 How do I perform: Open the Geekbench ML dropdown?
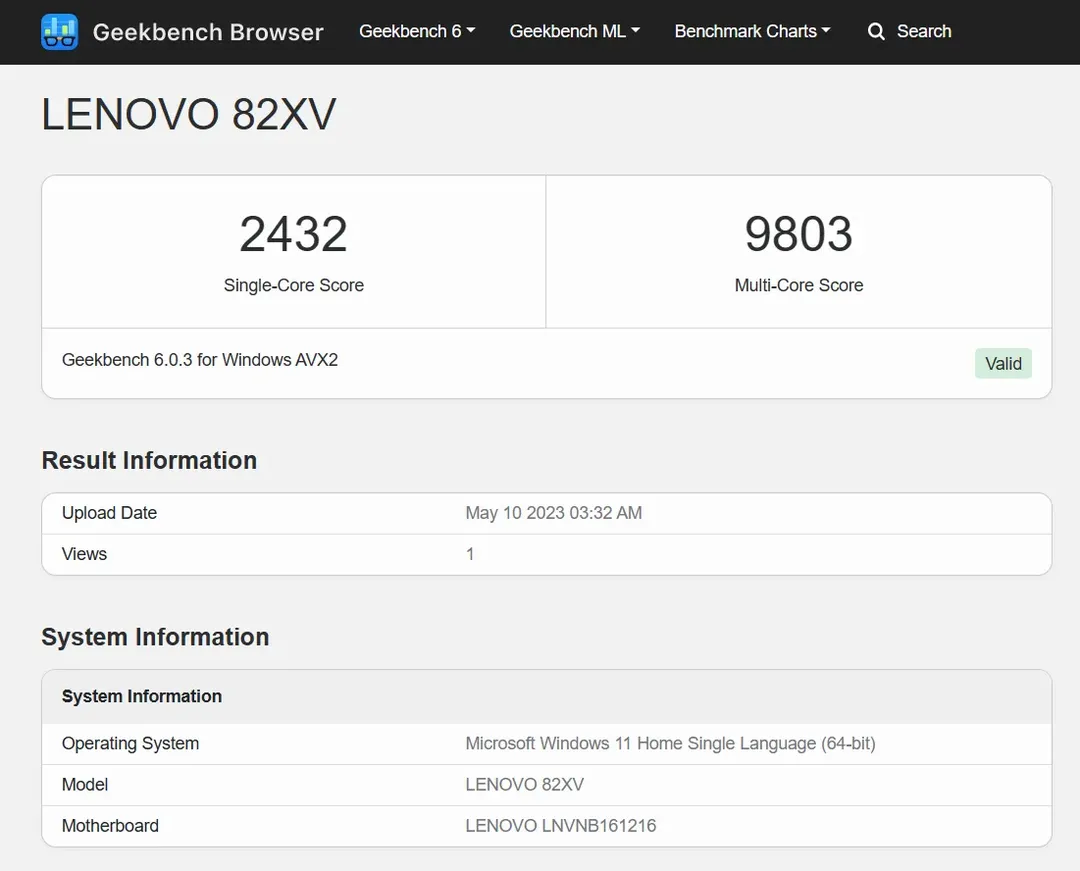(574, 31)
